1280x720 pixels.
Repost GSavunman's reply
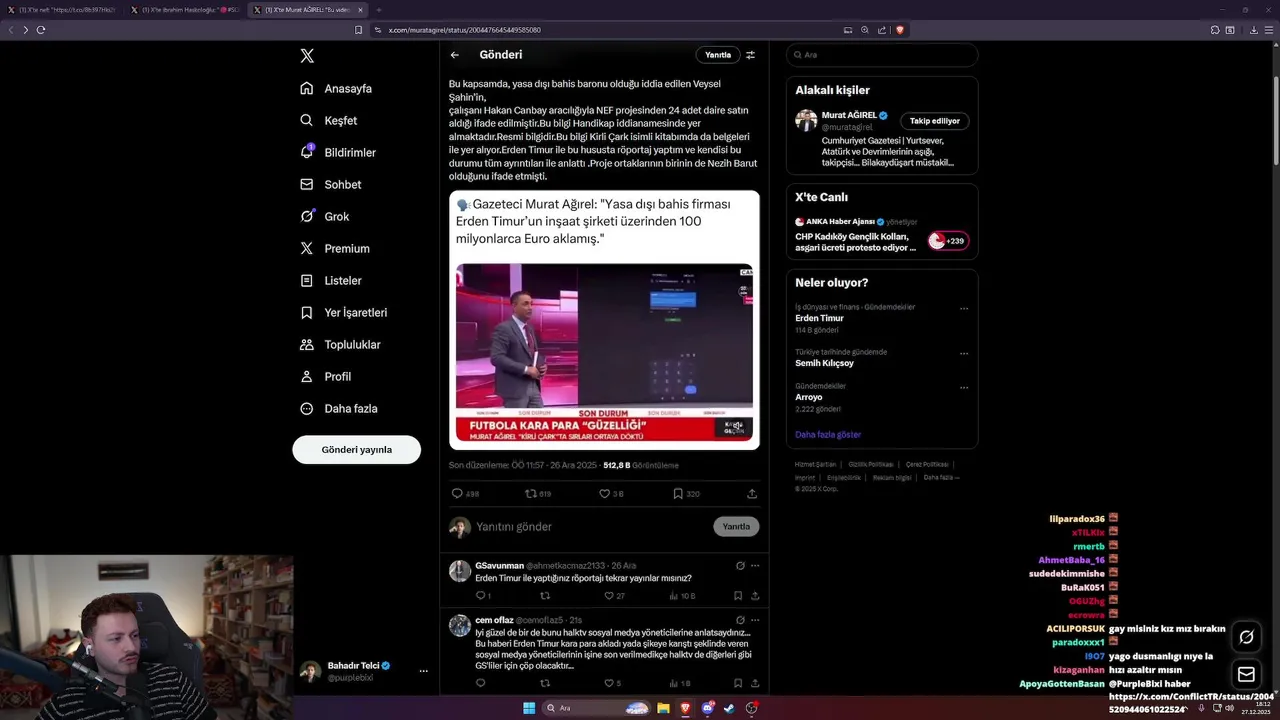[x=545, y=595]
